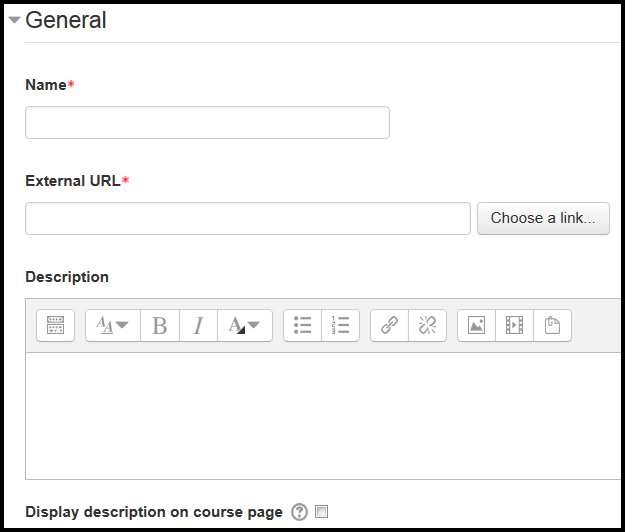Collapse the General section arrow
Screen dimensions: 625x532
15,20
